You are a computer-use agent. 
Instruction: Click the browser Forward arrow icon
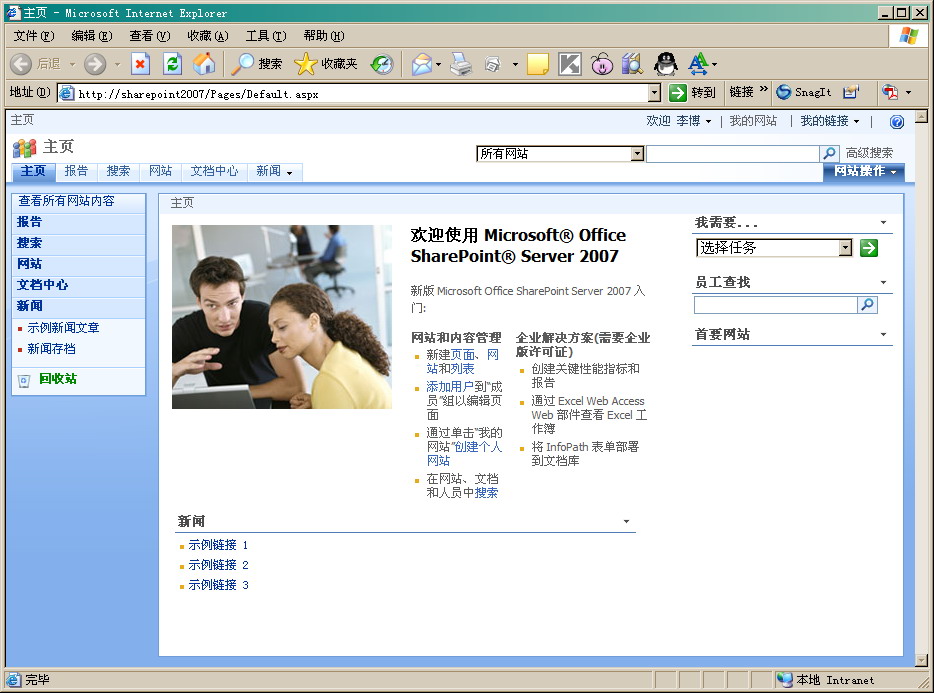[95, 64]
